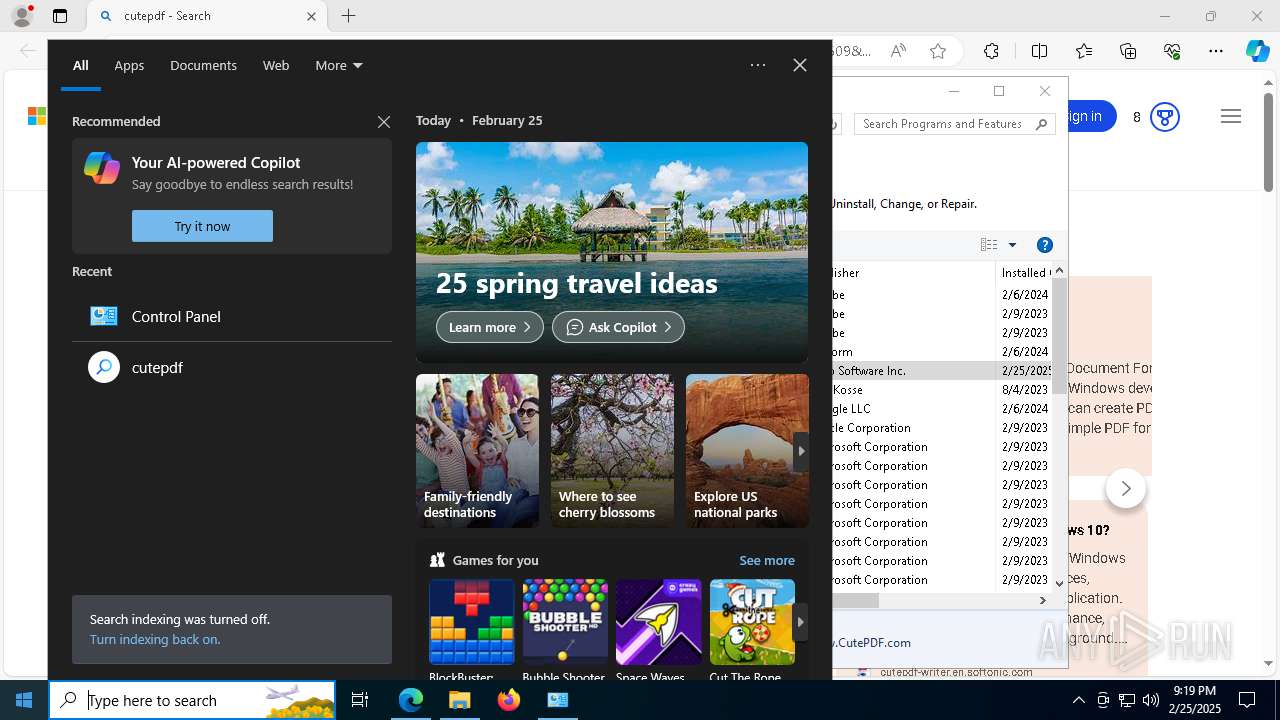Open the search panel options ellipsis

(x=758, y=65)
